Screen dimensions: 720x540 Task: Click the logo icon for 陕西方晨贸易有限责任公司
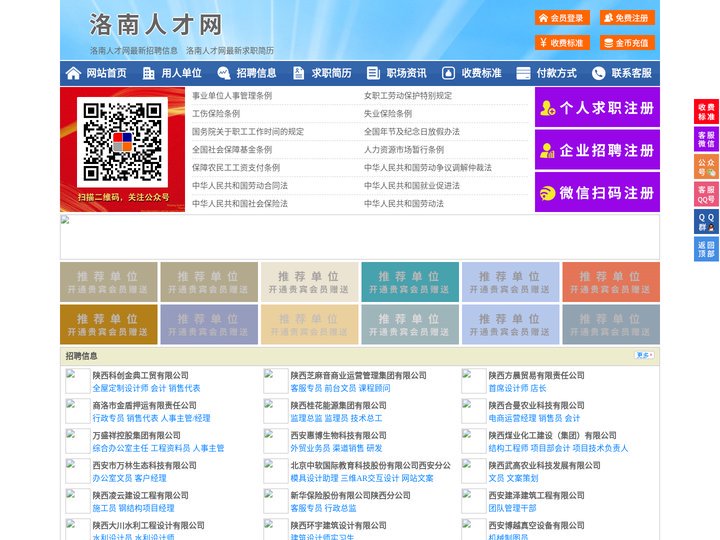pyautogui.click(x=474, y=381)
